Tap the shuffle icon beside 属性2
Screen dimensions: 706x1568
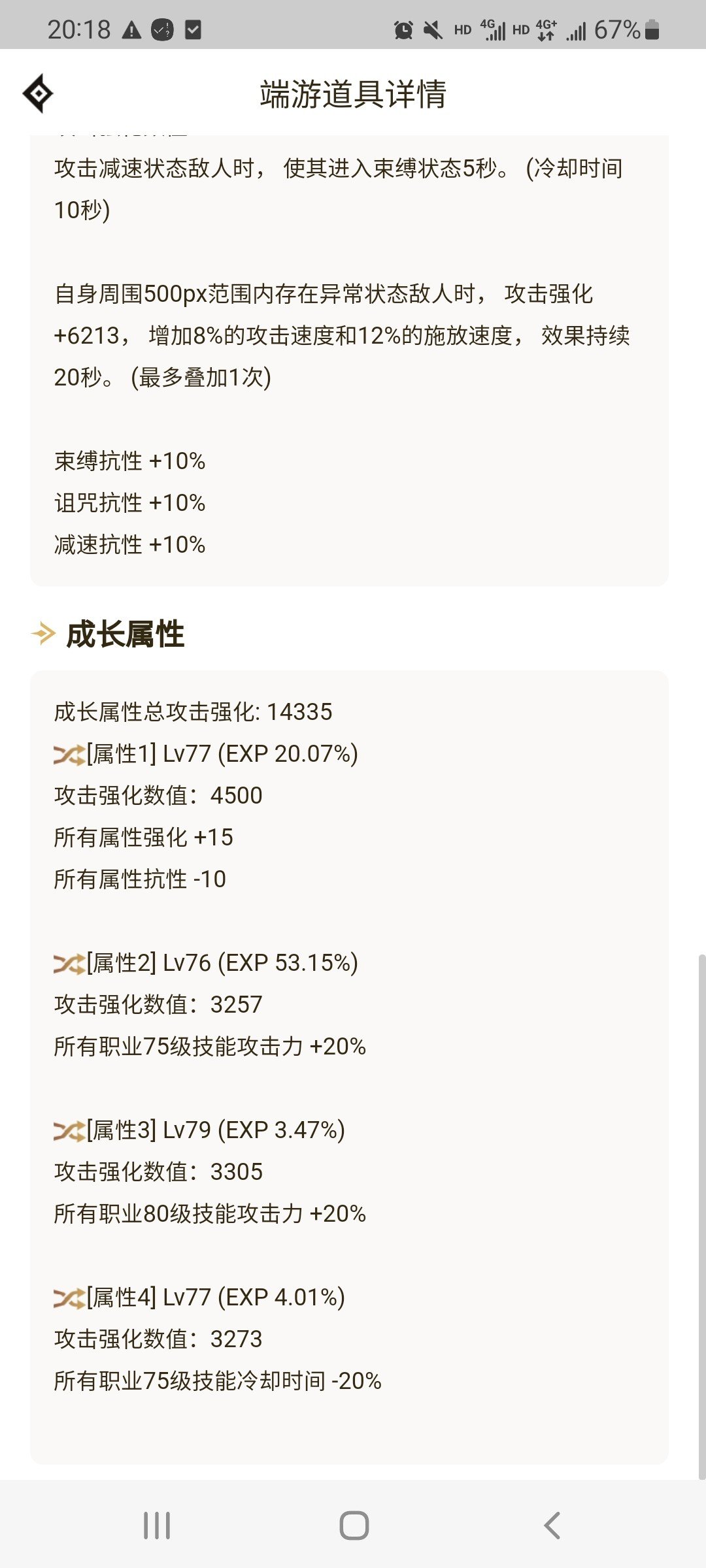coord(69,964)
